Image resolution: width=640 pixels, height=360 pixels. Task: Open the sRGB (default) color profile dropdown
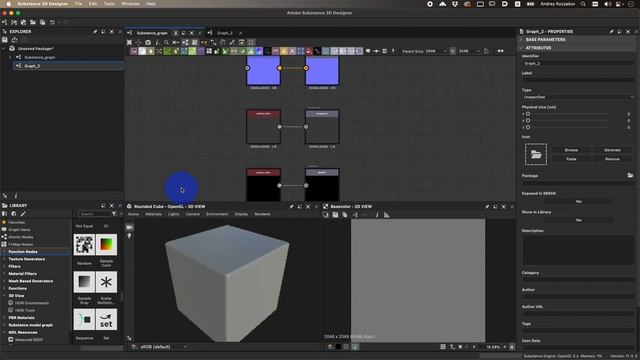click(x=163, y=347)
